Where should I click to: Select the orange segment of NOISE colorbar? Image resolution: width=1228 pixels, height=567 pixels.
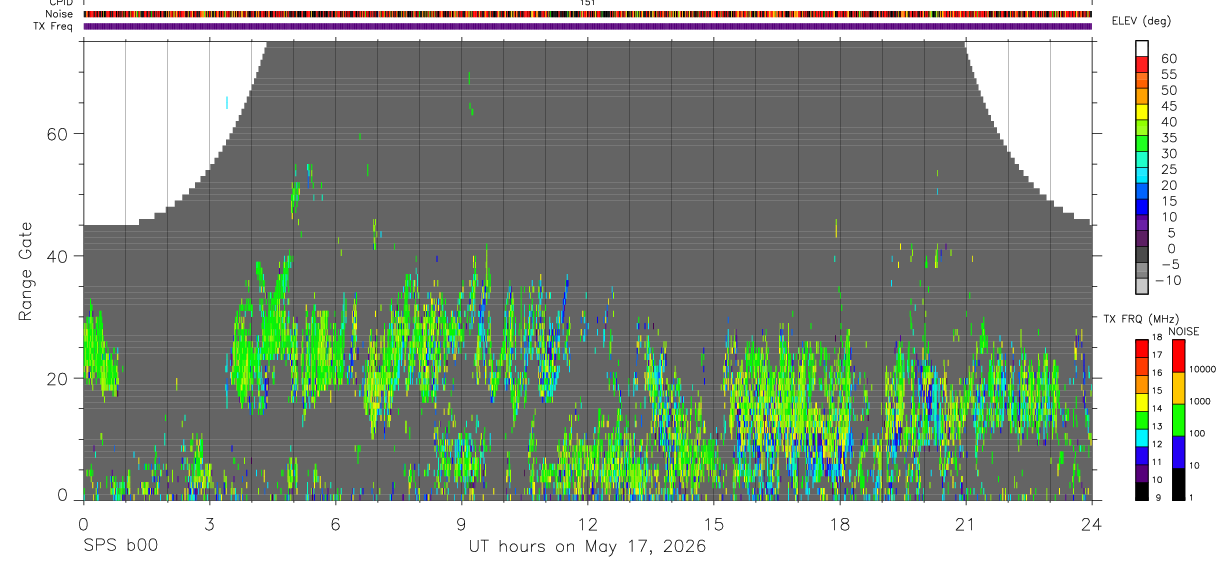(x=1178, y=388)
